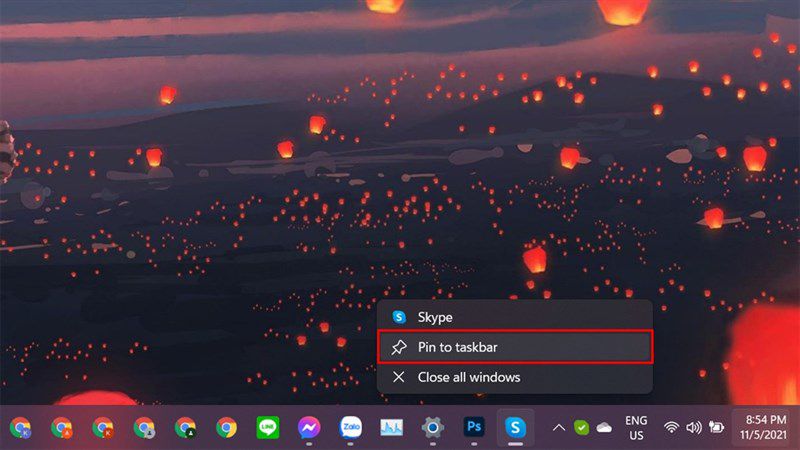Viewport: 800px width, 450px height.
Task: Open the clock showing 8:54 PM 11/5/2021
Action: point(763,428)
